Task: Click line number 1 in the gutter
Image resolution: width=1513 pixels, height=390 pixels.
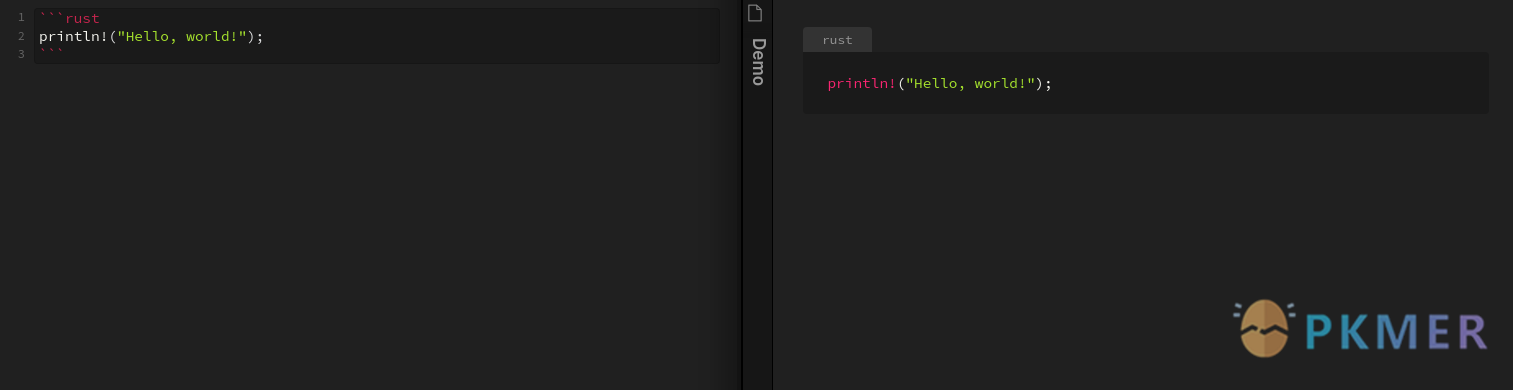Action: pos(21,18)
